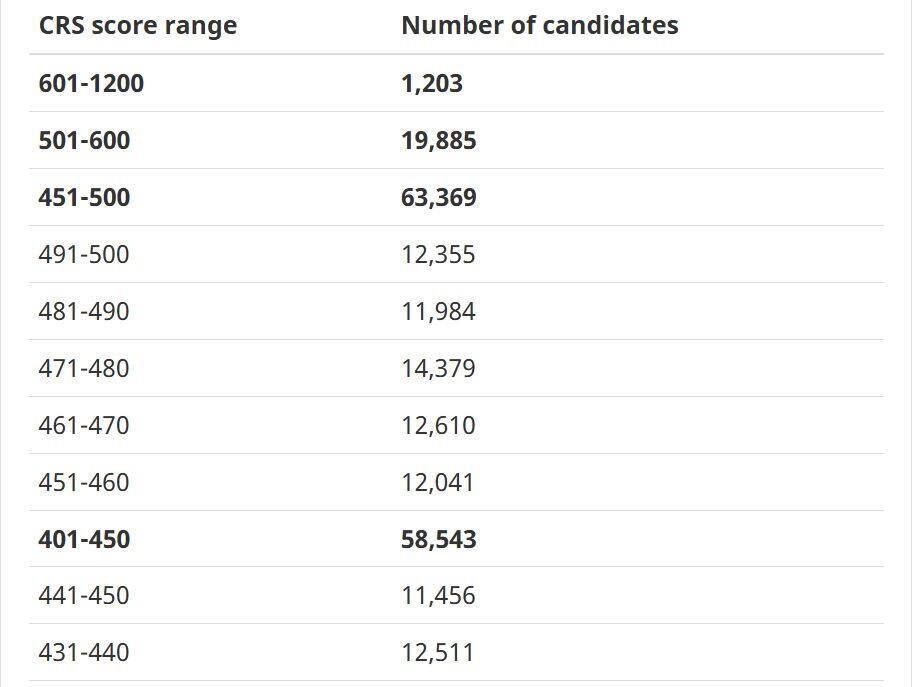Screen dimensions: 912x687
Task: Select the 12,610 candidates value
Action: (438, 426)
